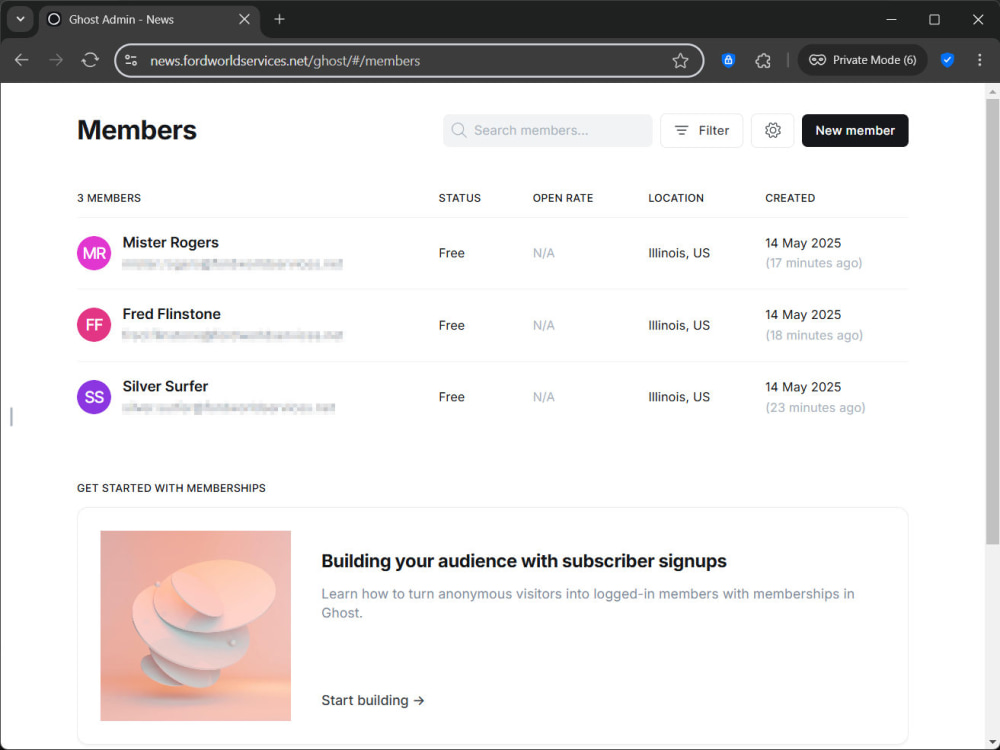The width and height of the screenshot is (1000, 750).
Task: Click Free status for Mister Rogers
Action: coord(451,253)
